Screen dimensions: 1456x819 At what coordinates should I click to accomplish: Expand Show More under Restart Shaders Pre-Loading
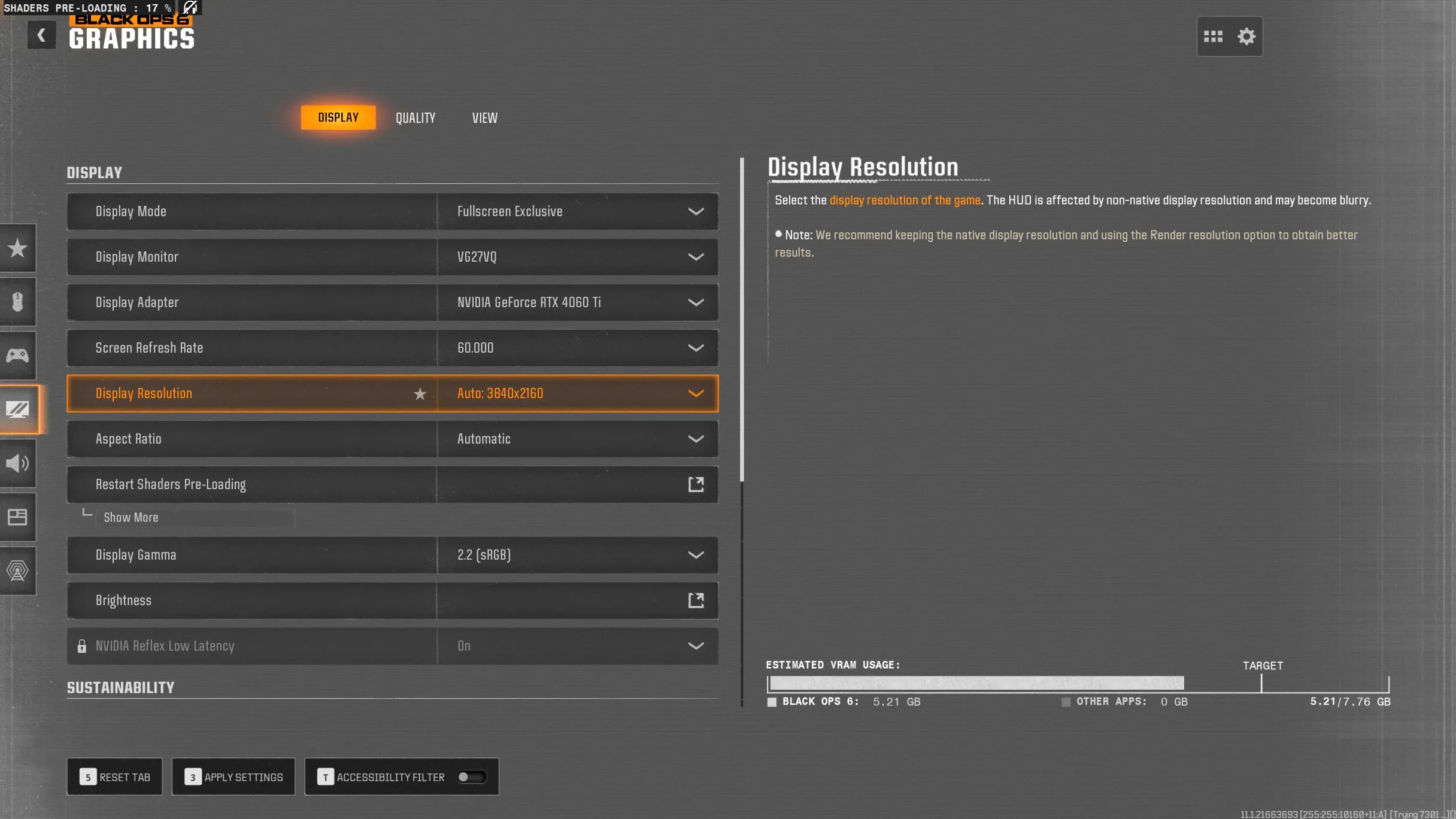coord(131,517)
